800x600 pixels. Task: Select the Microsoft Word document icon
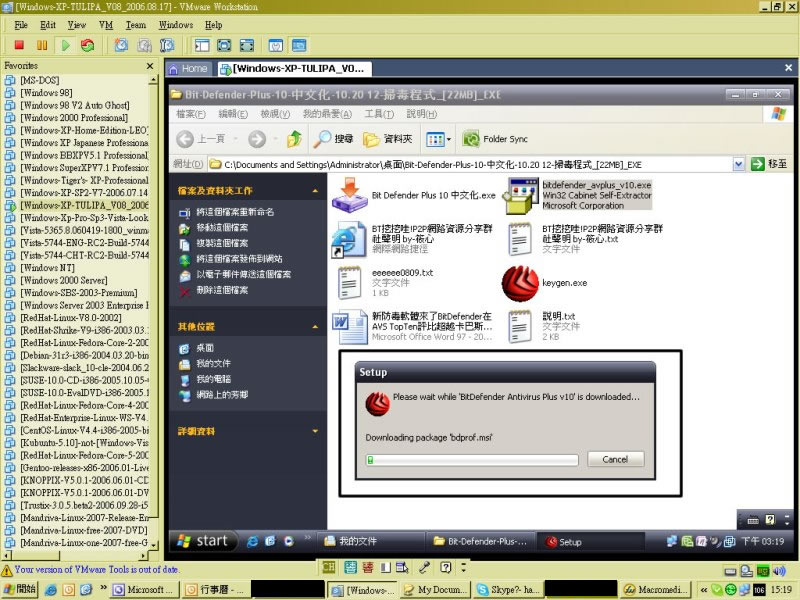pyautogui.click(x=349, y=327)
